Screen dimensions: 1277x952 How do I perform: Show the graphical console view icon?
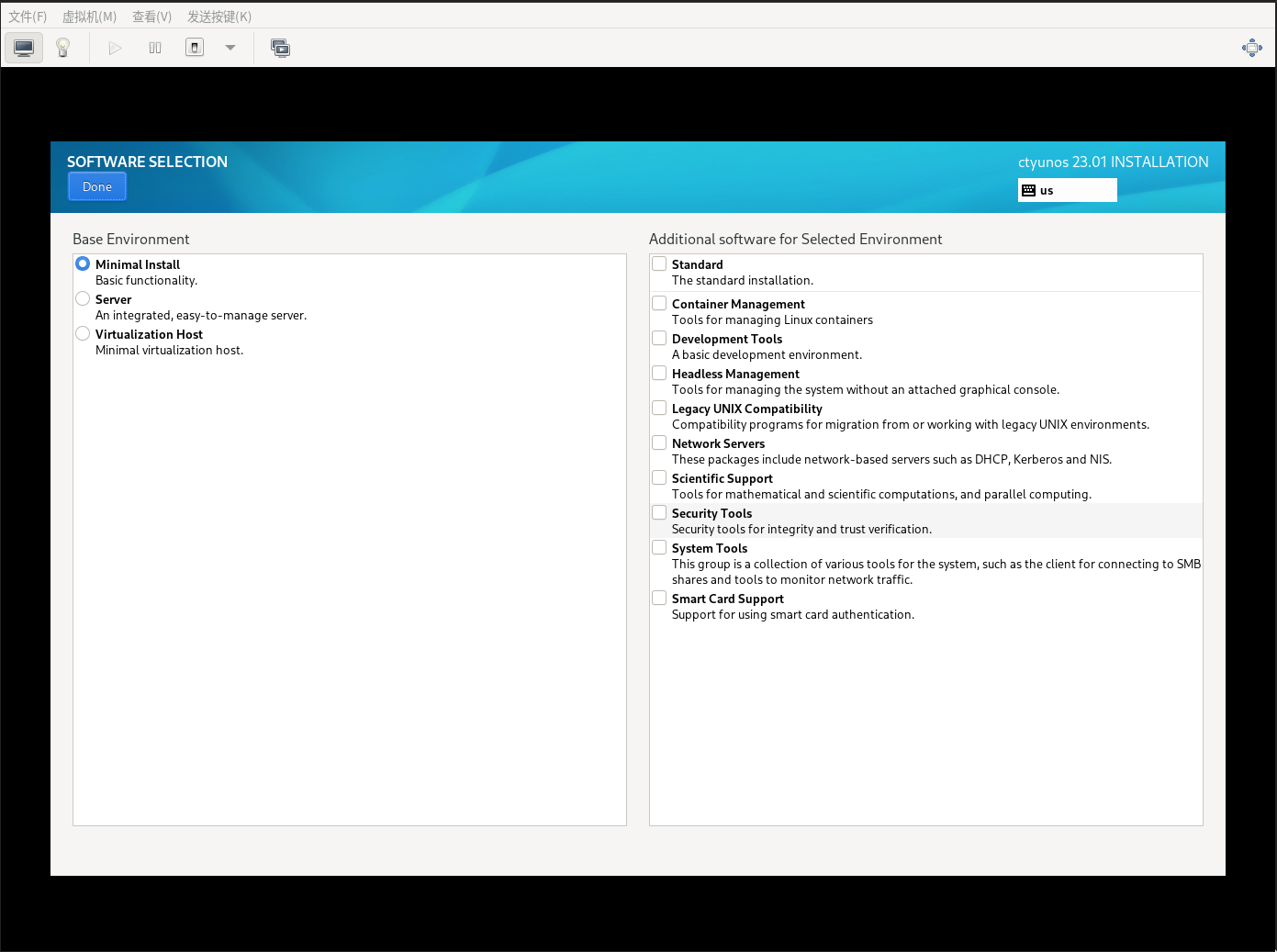coord(24,48)
